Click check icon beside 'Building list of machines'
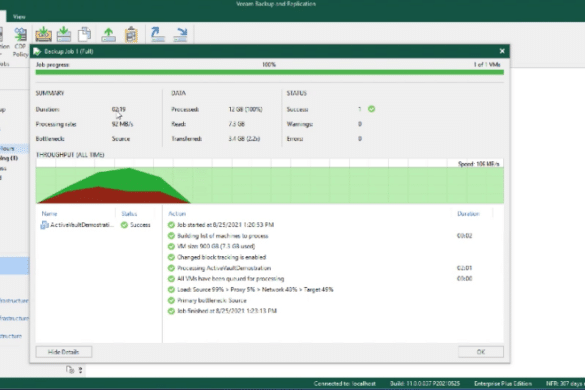The image size is (585, 390). 171,235
